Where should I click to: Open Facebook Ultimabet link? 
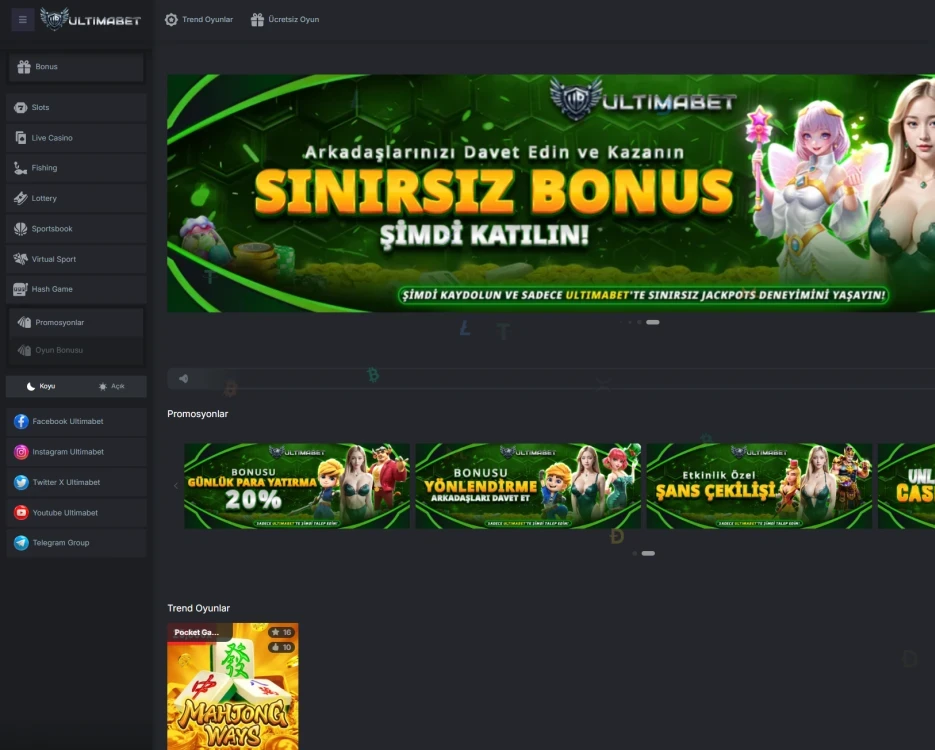click(x=76, y=422)
